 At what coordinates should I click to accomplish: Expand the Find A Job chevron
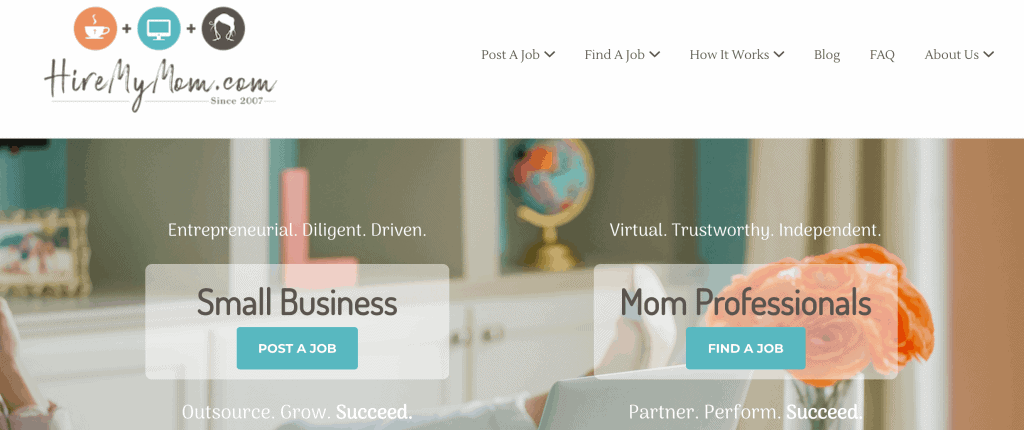click(654, 55)
